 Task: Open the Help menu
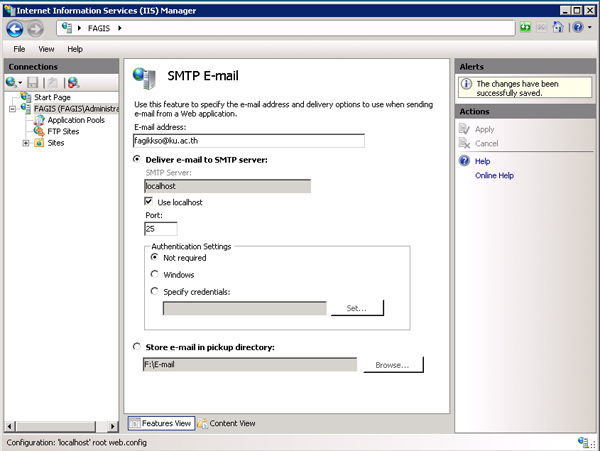[x=75, y=49]
